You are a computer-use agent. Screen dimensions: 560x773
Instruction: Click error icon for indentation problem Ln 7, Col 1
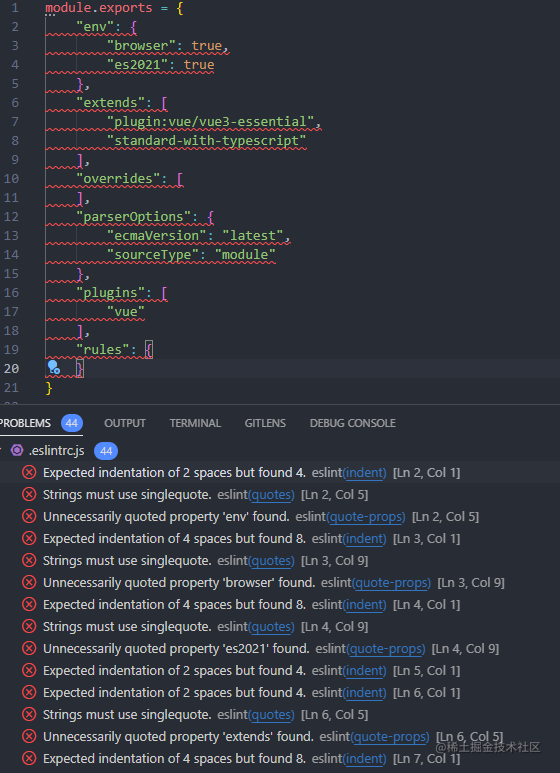[x=29, y=758]
